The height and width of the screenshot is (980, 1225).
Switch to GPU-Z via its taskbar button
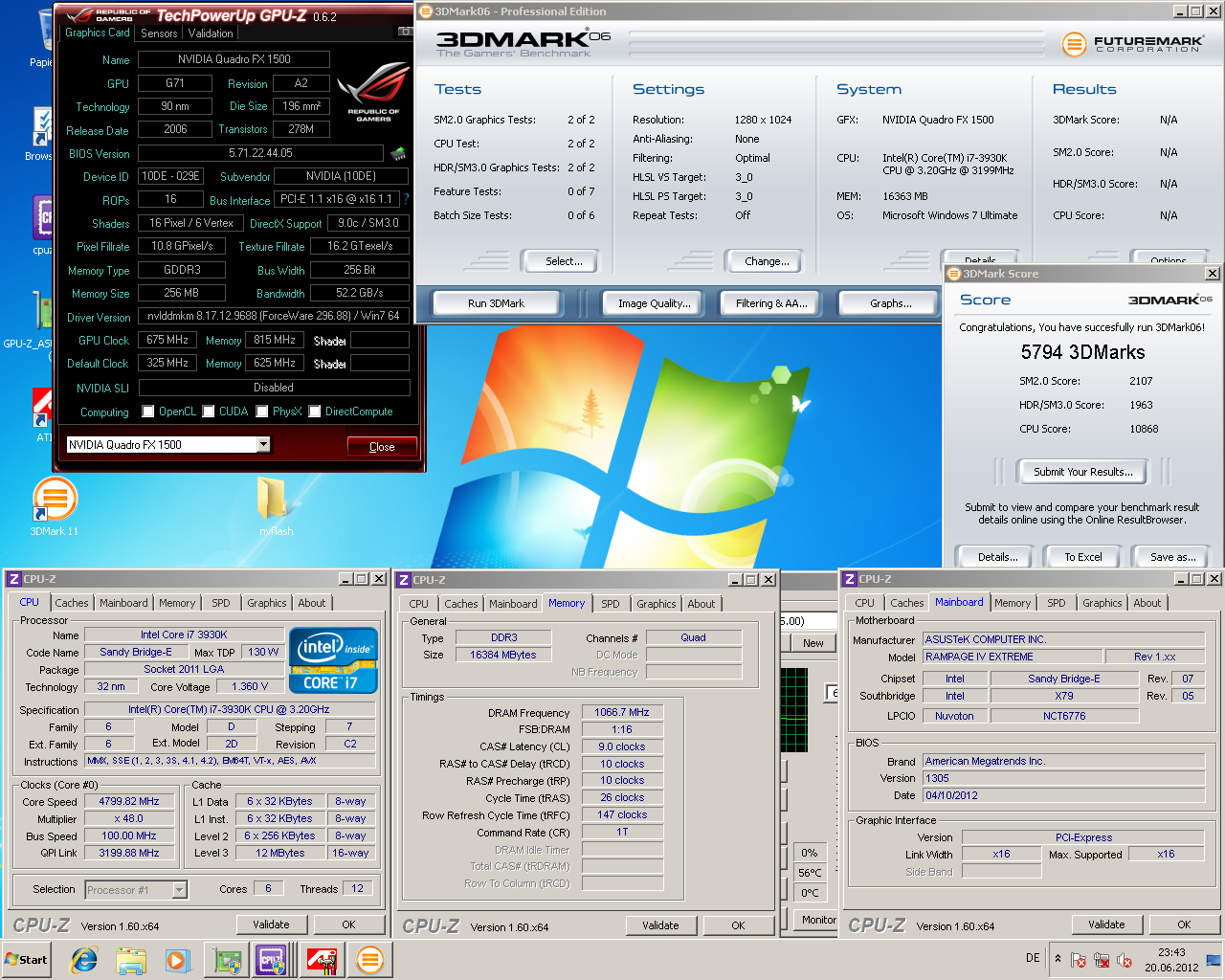point(227,960)
